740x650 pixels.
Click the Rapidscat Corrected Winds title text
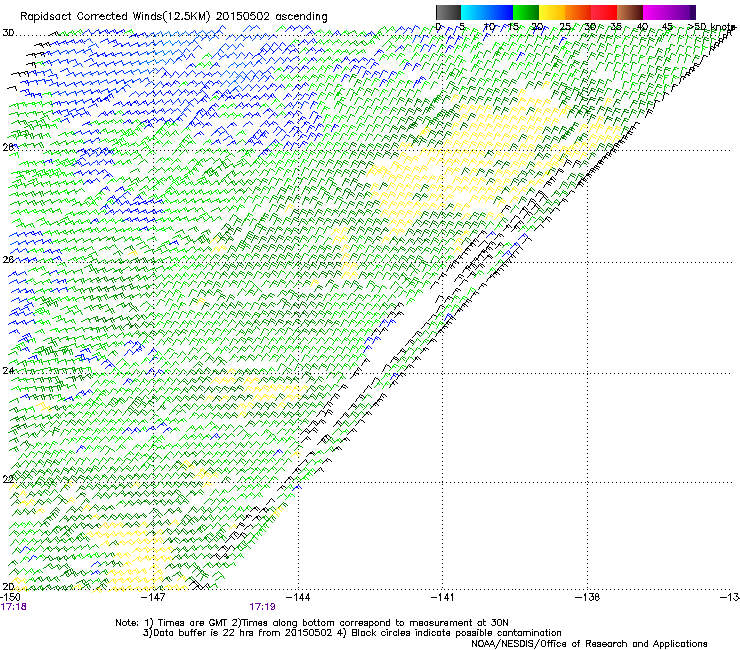coord(174,16)
